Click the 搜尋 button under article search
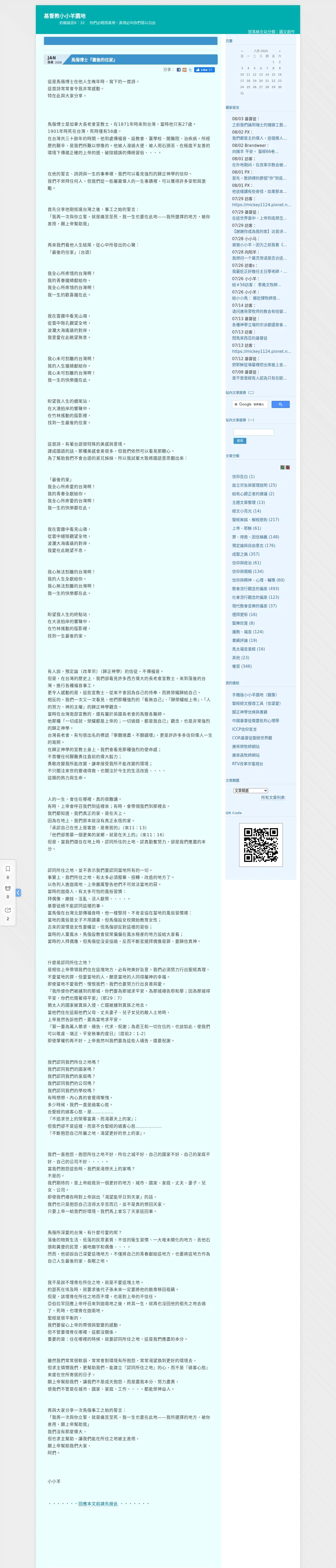The width and height of the screenshot is (336, 1568). [x=240, y=441]
